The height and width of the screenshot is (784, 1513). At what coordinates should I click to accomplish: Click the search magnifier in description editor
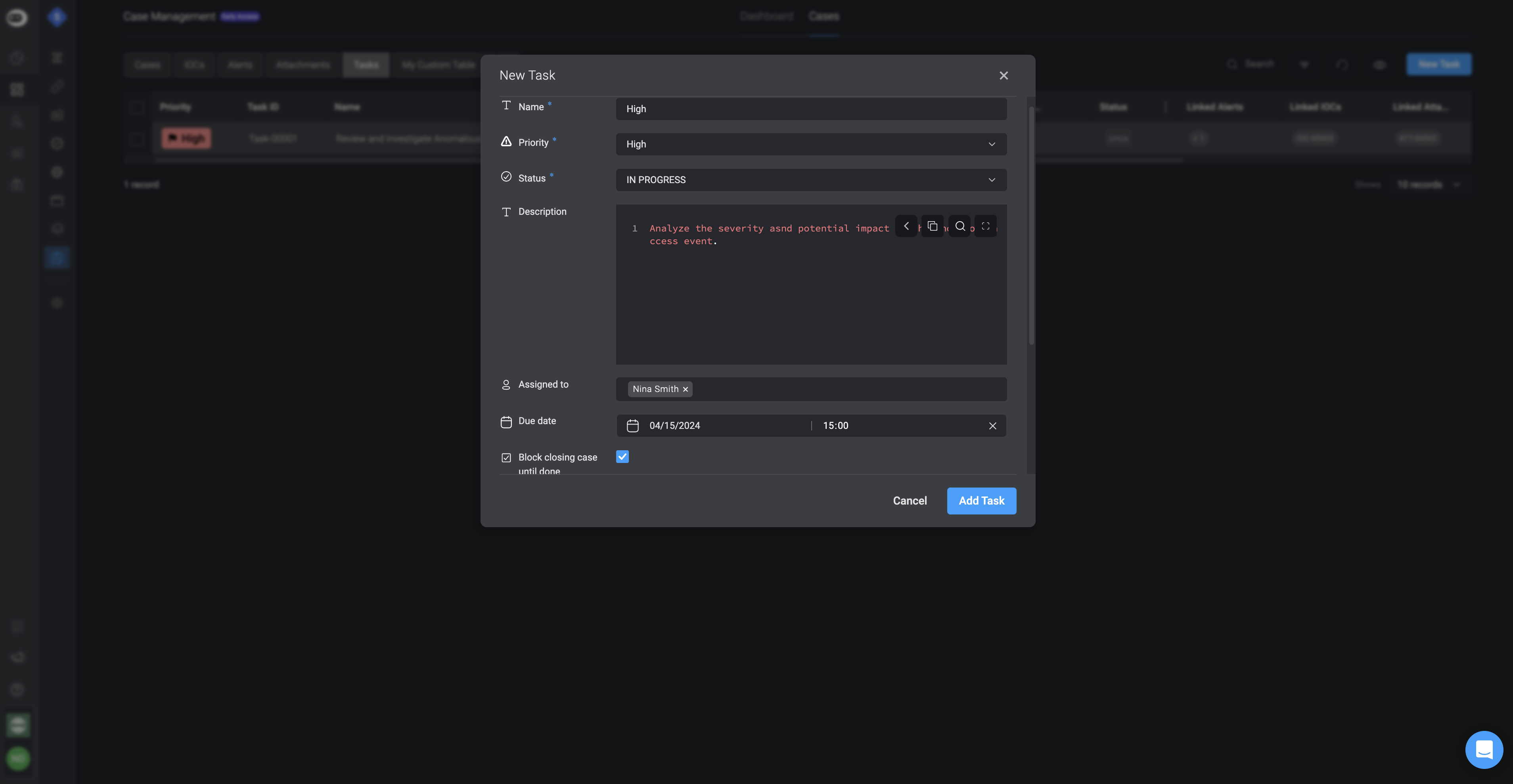(x=960, y=226)
